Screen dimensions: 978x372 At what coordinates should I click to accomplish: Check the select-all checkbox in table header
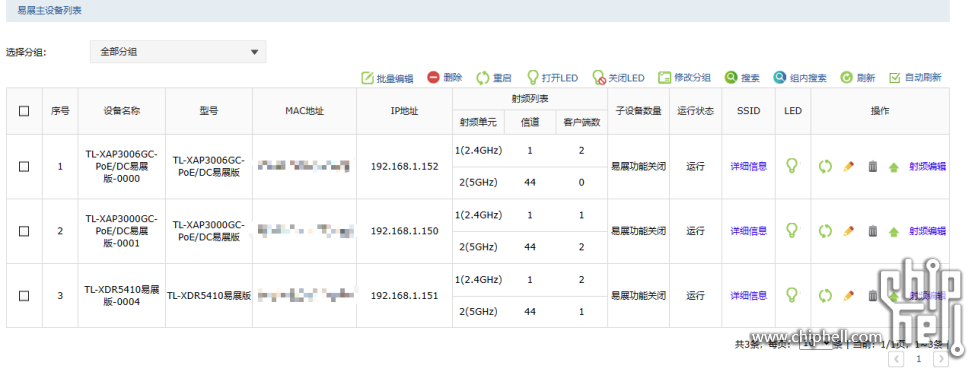[24, 111]
